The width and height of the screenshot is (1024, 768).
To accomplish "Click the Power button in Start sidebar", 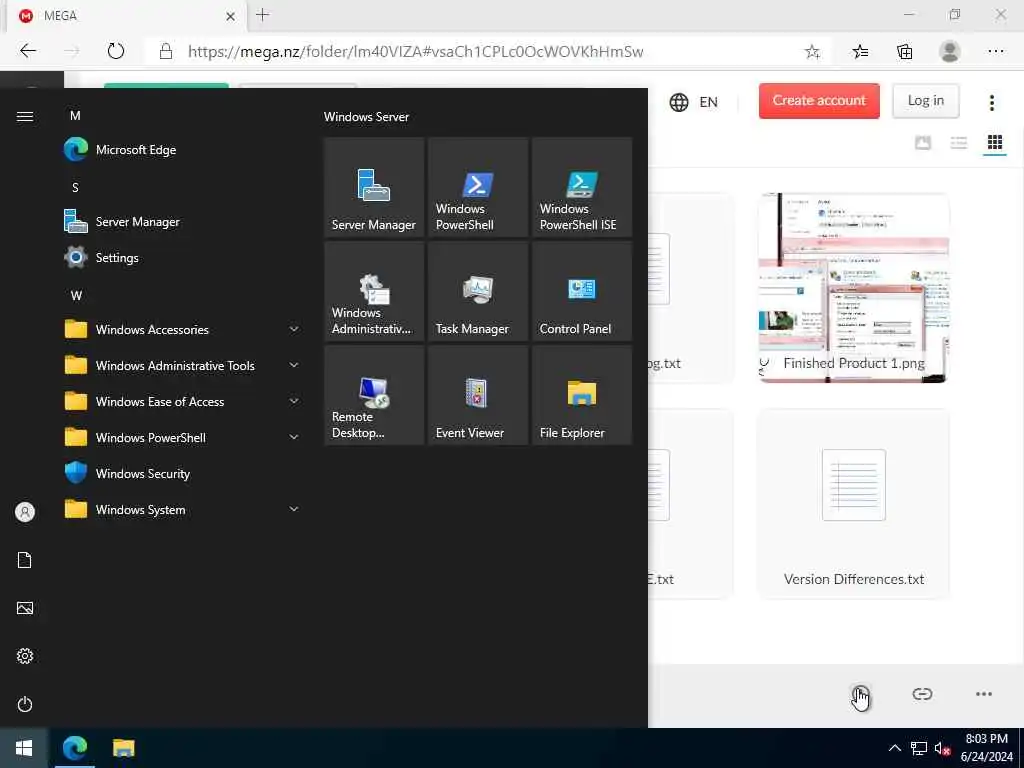I will (25, 704).
